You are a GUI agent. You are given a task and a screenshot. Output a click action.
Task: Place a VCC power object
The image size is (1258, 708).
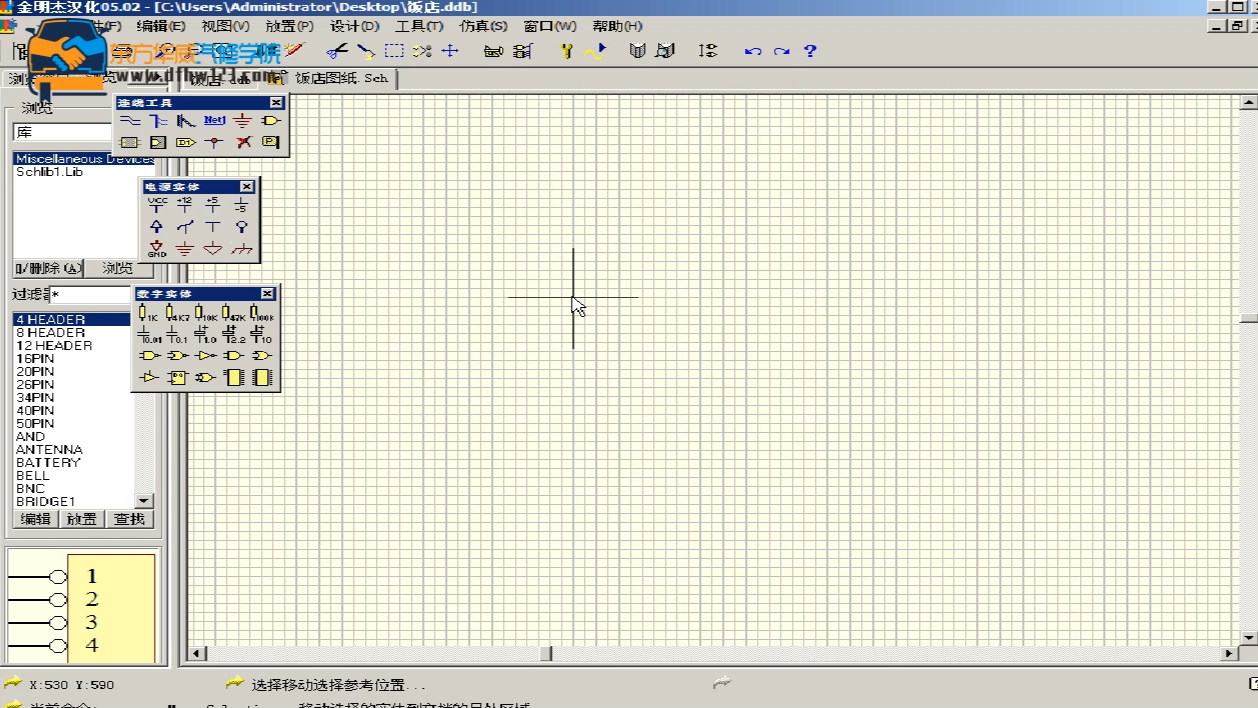coord(157,205)
